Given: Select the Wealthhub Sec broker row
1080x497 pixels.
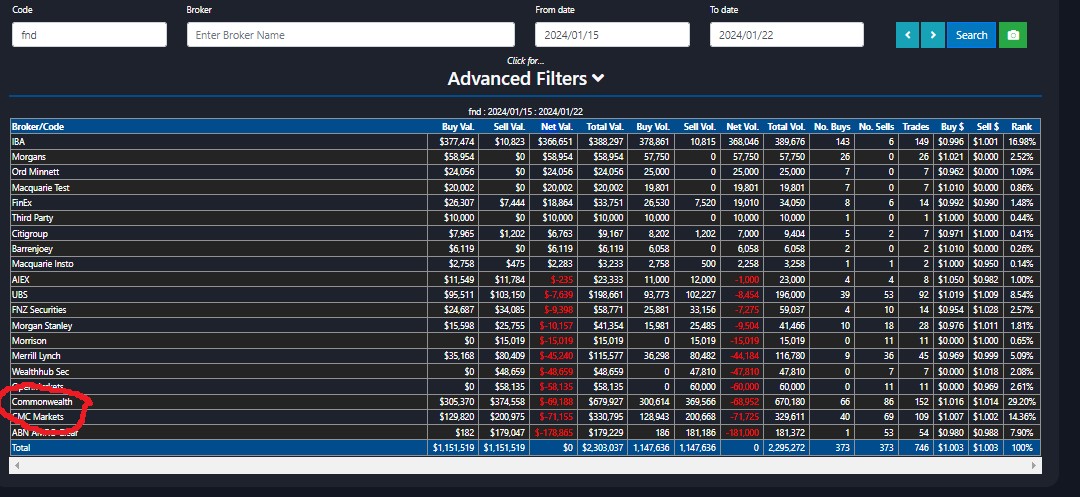Looking at the screenshot, I should (525, 372).
